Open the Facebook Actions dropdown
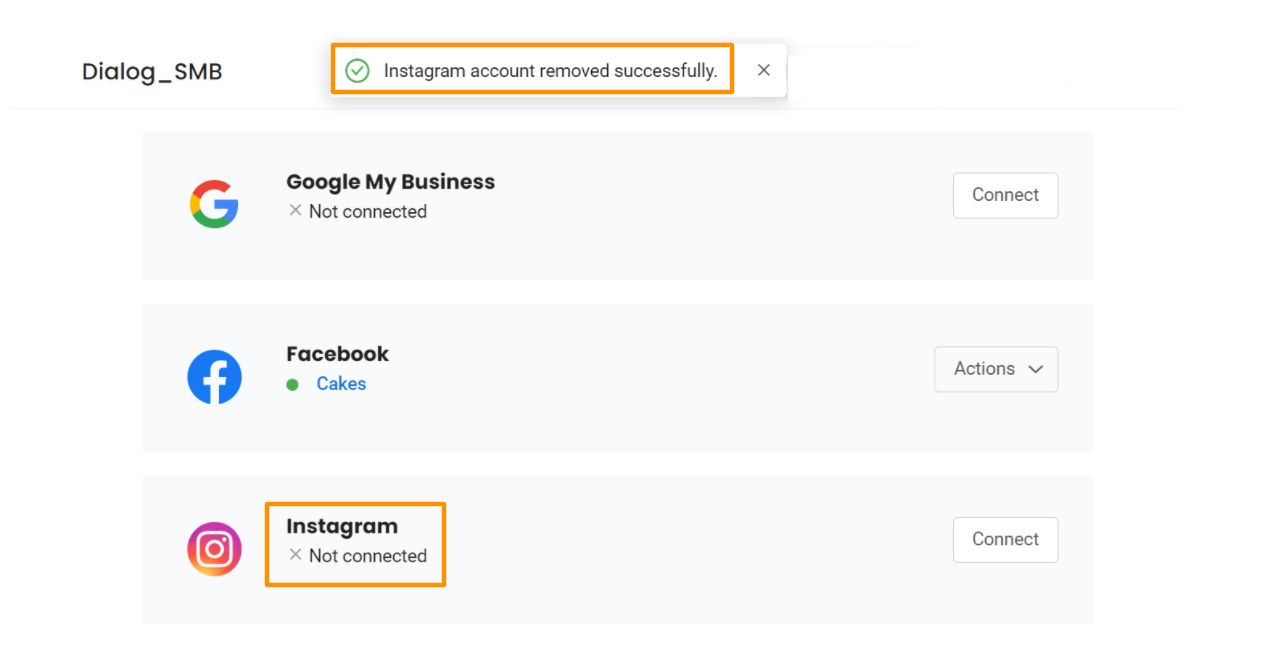This screenshot has width=1284, height=653. [x=995, y=369]
